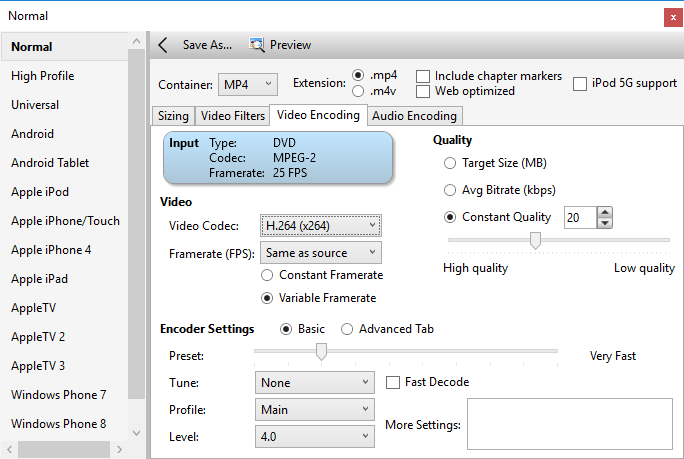The width and height of the screenshot is (684, 459).
Task: Open the Container dropdown
Action: pos(248,84)
